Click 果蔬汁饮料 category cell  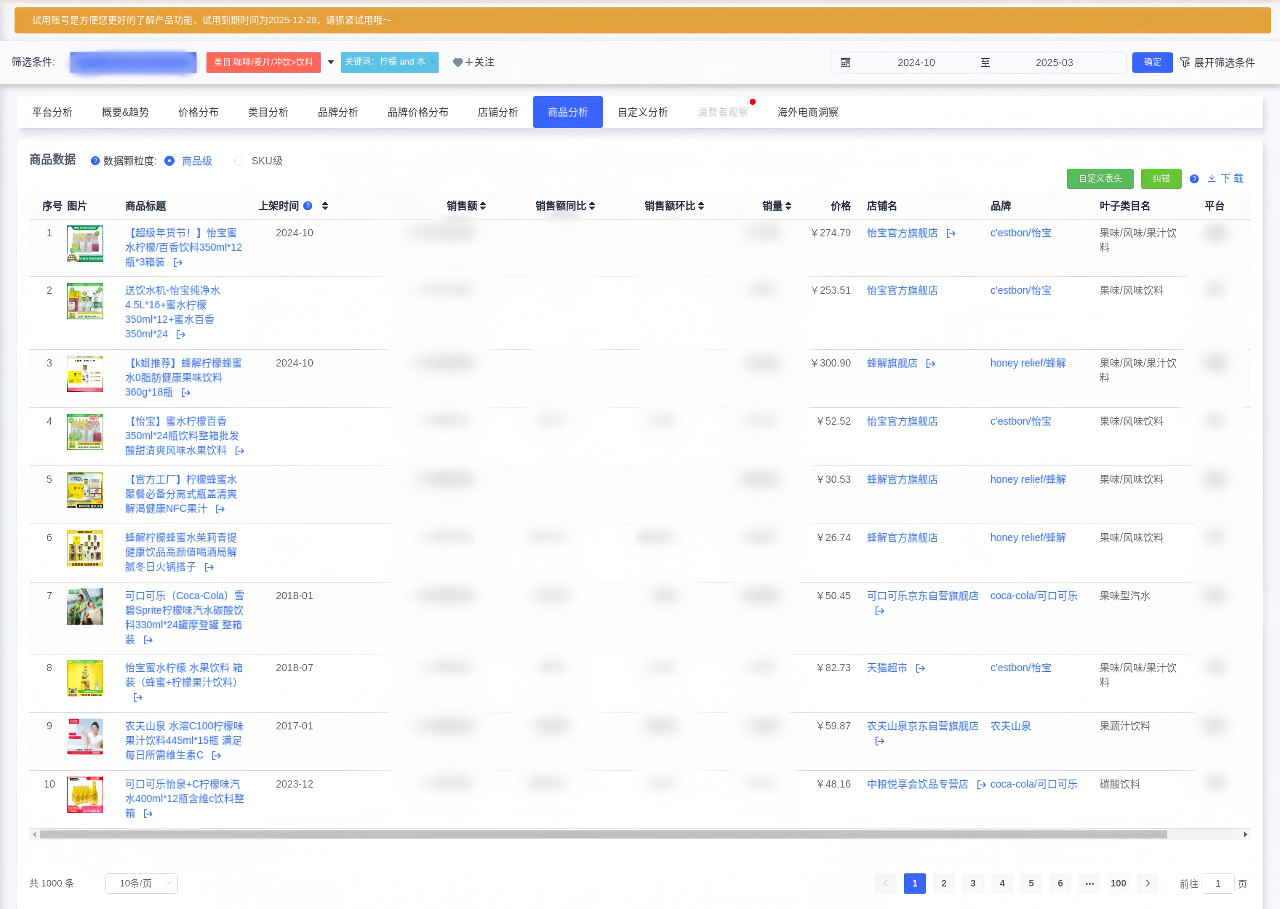click(1125, 726)
